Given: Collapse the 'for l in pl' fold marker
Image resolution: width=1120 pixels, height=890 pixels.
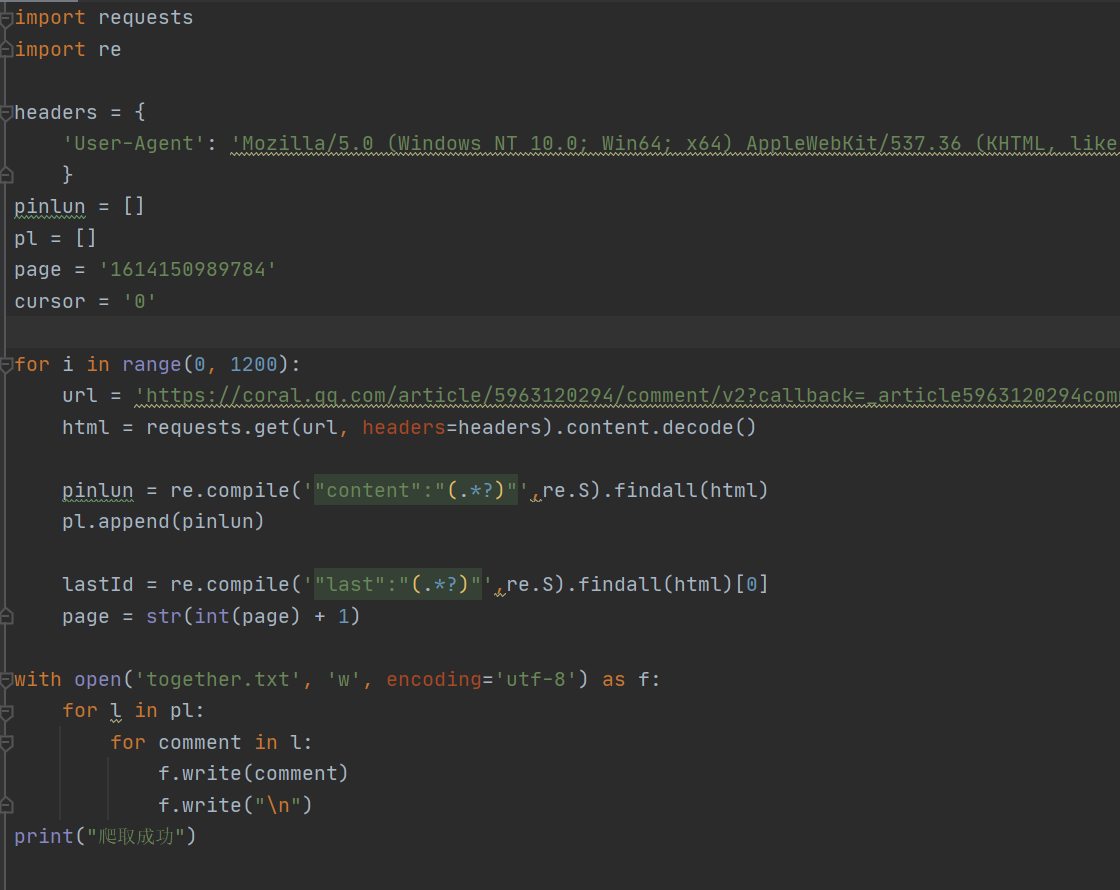Looking at the screenshot, I should coord(6,711).
